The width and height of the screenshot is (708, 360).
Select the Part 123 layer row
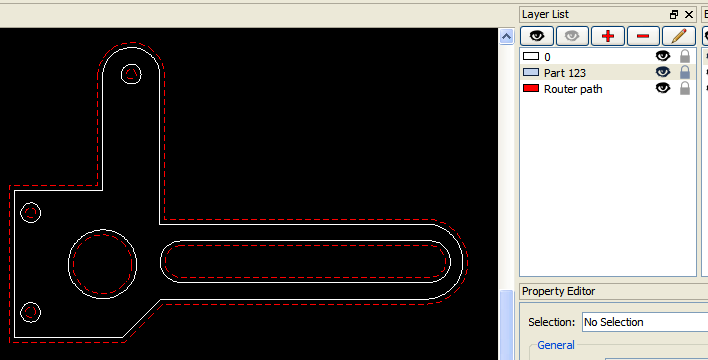608,72
